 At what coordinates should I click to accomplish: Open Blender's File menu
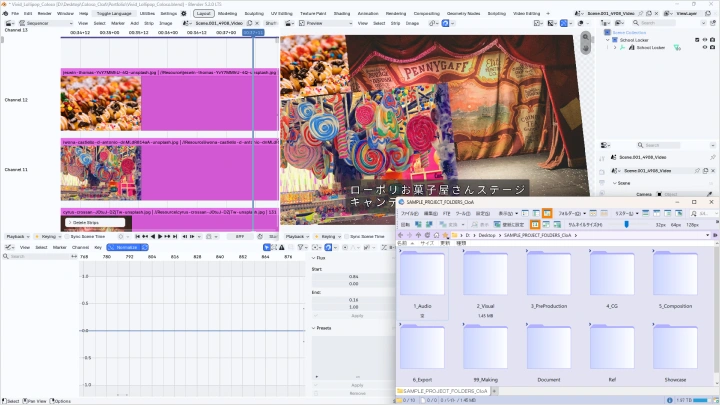click(15, 13)
